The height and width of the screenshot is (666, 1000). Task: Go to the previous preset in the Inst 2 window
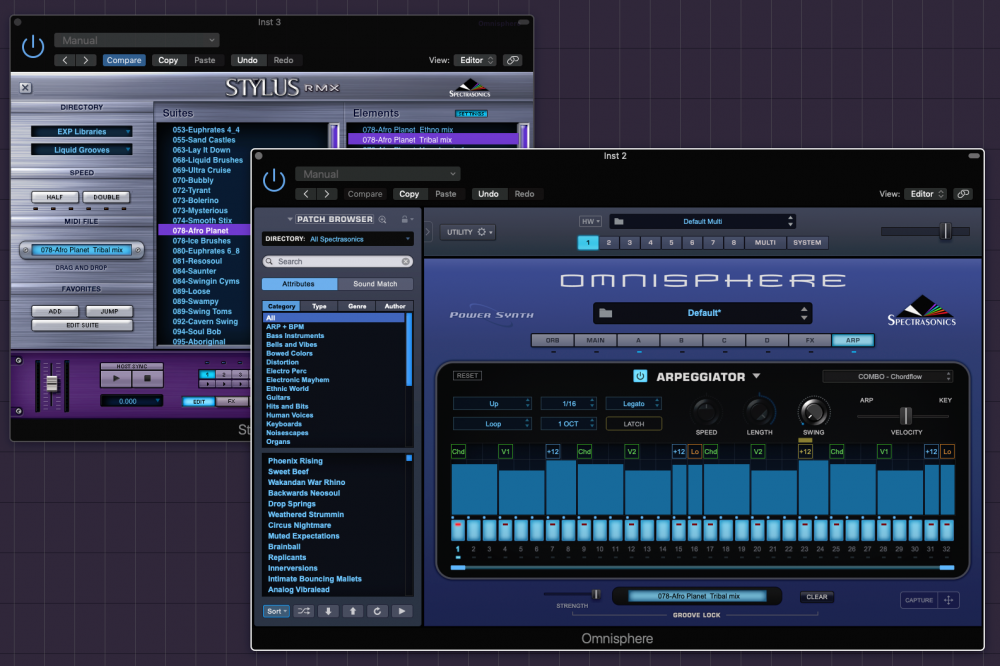coord(306,194)
